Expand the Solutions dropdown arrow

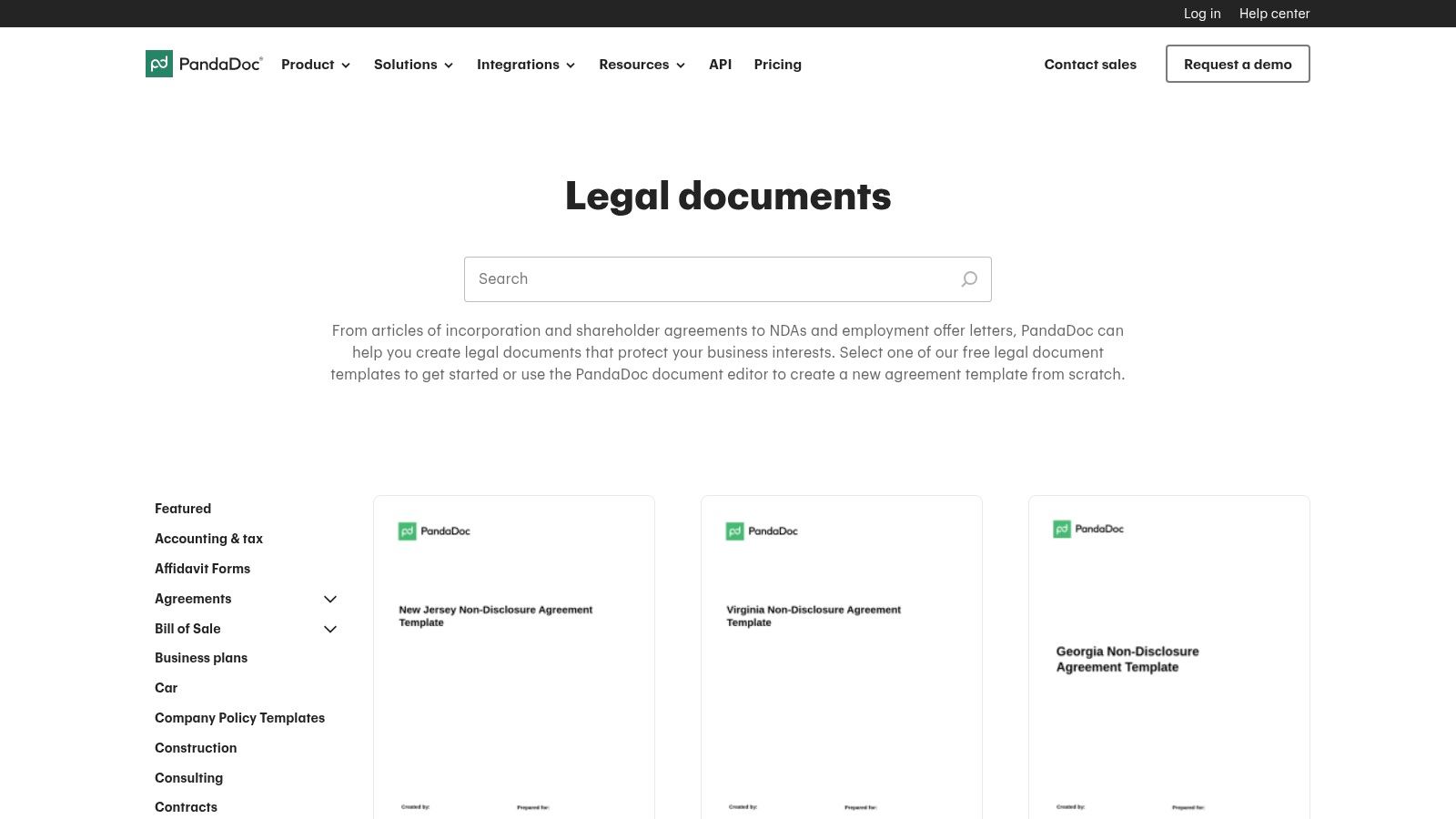449,66
